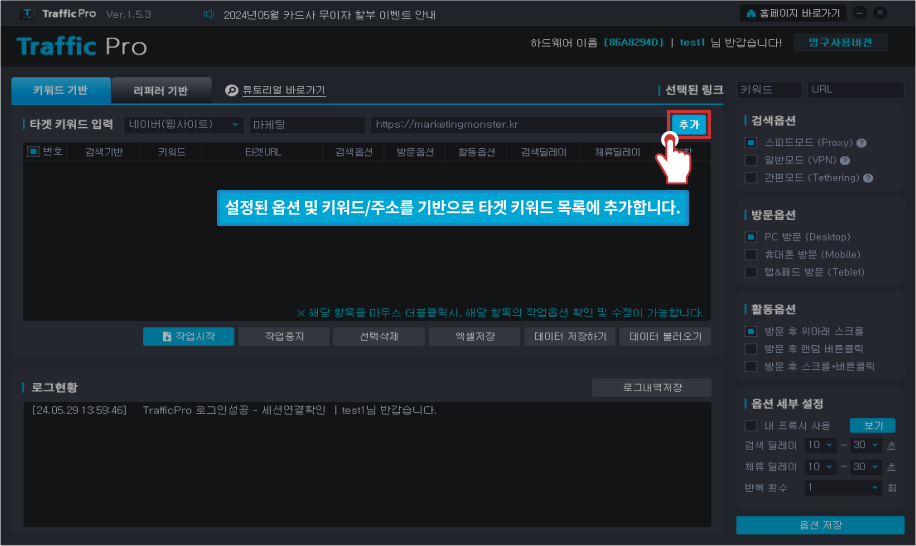
Task: Click the 옵션 저장 save options button
Action: (x=820, y=525)
